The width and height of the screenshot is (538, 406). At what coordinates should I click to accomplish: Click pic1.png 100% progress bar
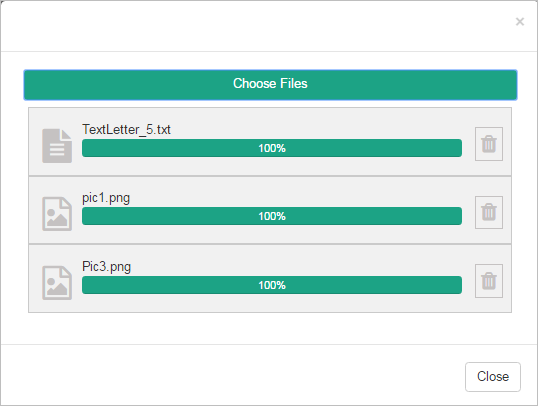[x=272, y=216]
